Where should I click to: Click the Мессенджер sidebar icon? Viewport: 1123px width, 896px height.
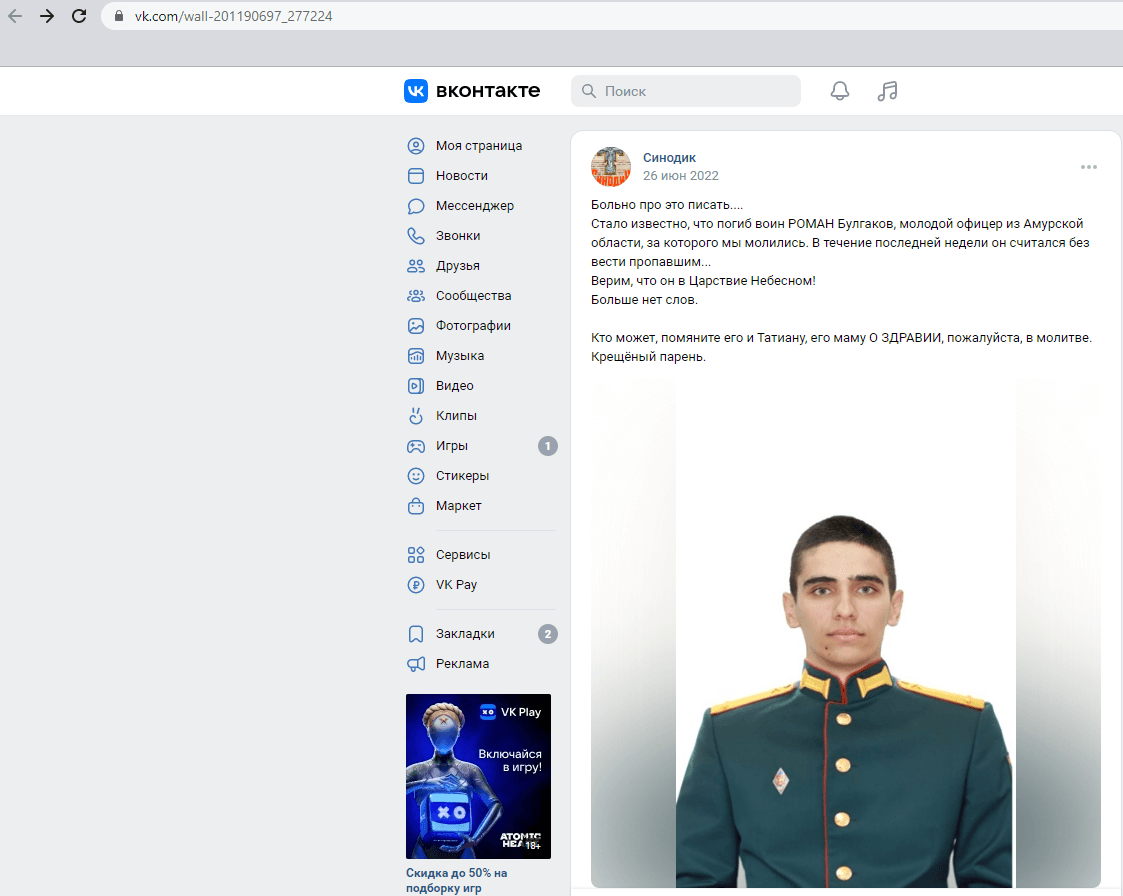click(416, 206)
